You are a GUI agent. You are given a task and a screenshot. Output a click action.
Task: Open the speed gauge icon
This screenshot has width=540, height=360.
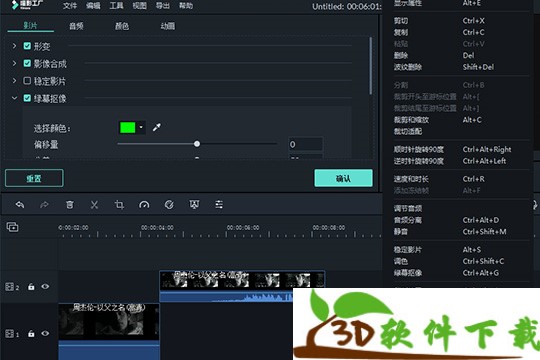(x=144, y=205)
